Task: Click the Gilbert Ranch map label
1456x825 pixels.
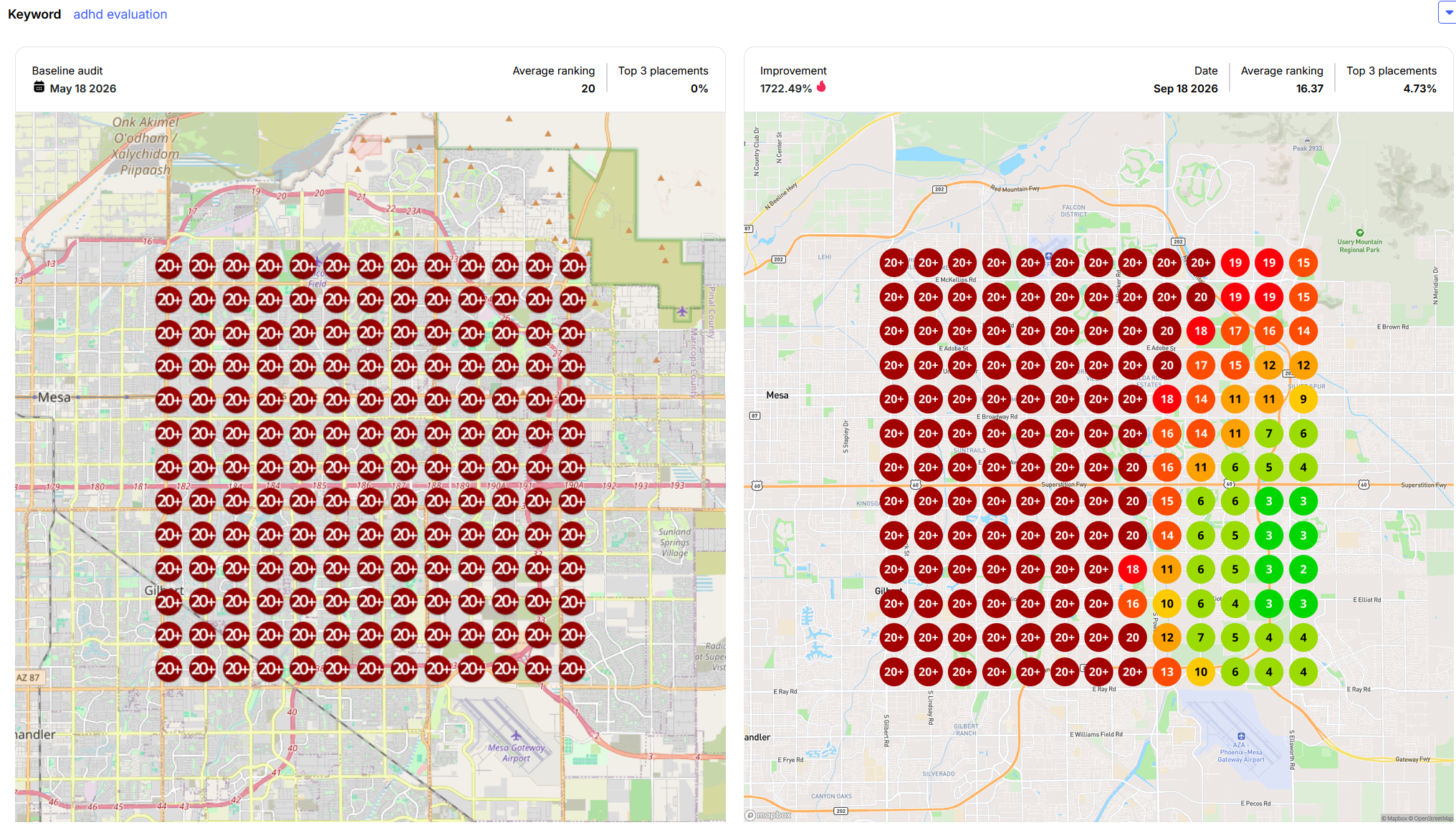Action: [966, 730]
